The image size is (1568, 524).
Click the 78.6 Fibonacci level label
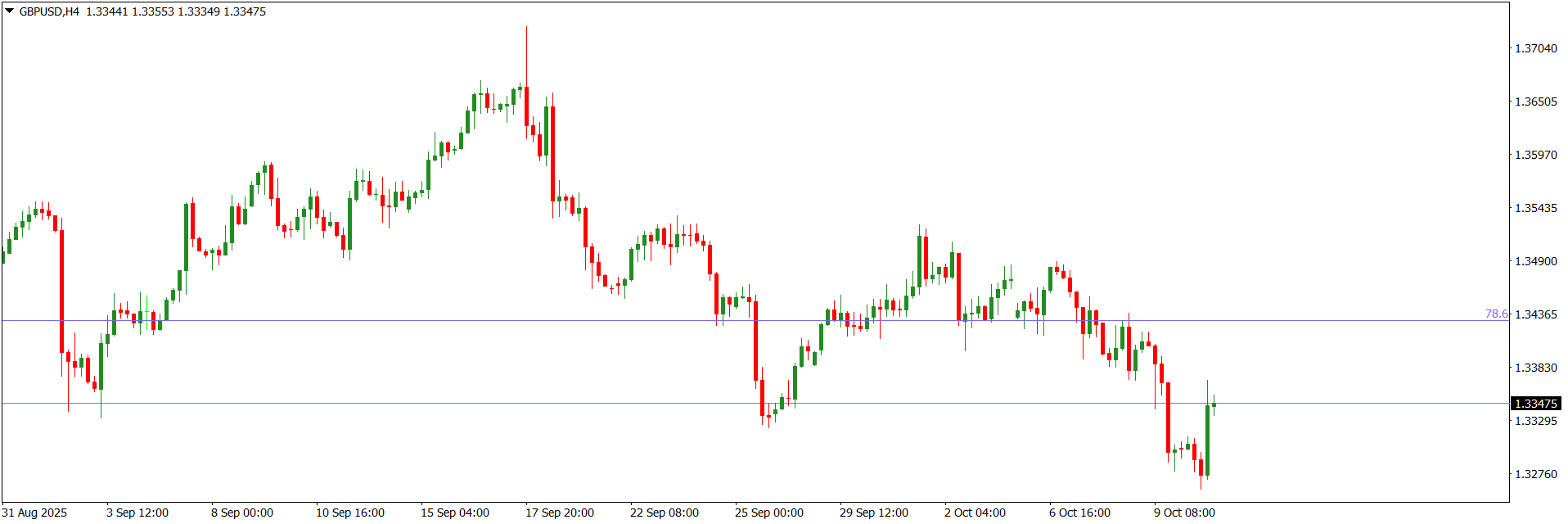tap(1496, 314)
